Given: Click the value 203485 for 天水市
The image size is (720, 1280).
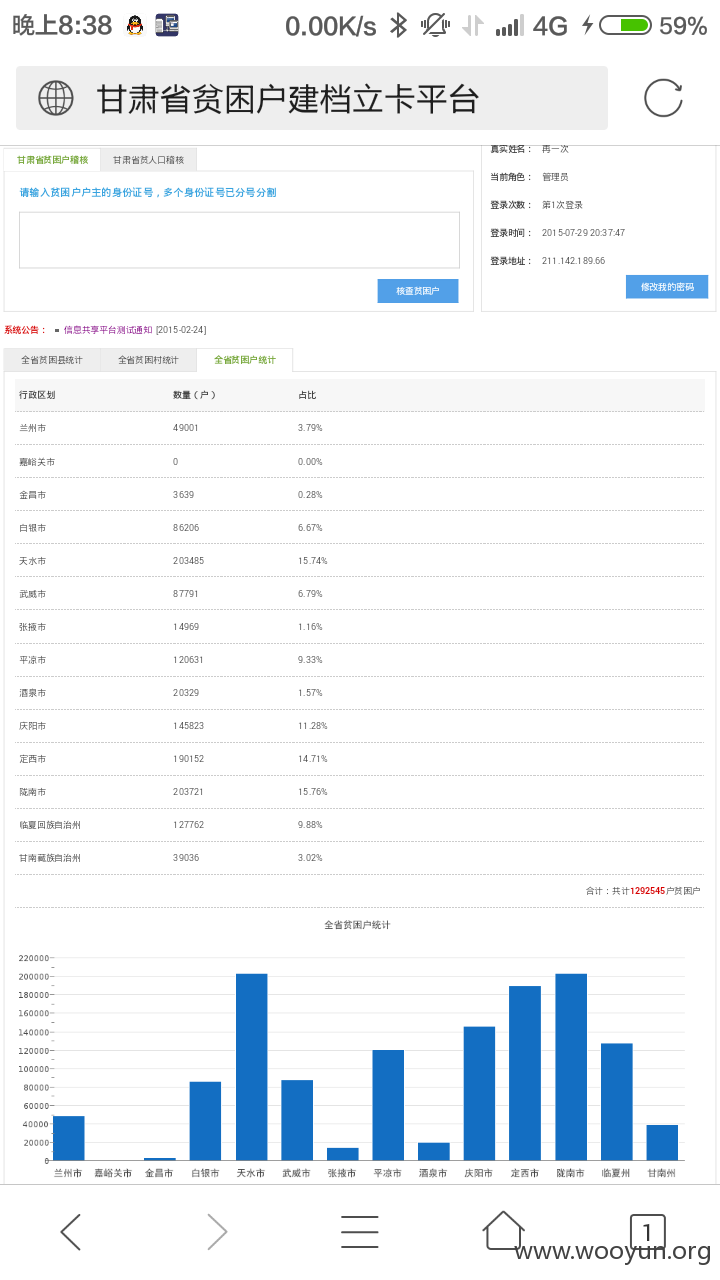Looking at the screenshot, I should tap(188, 561).
